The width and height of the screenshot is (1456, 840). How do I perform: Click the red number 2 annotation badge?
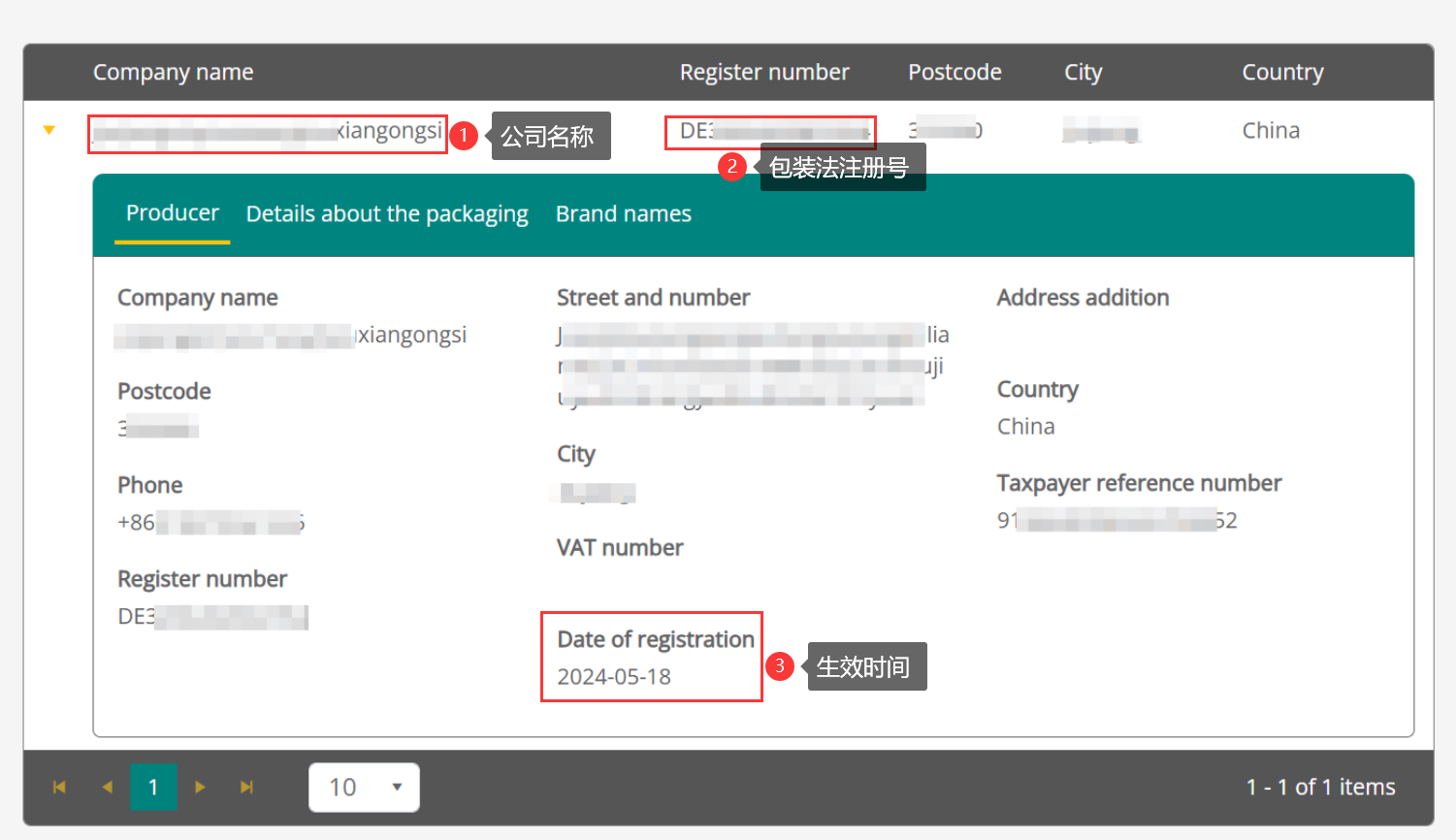tap(731, 167)
